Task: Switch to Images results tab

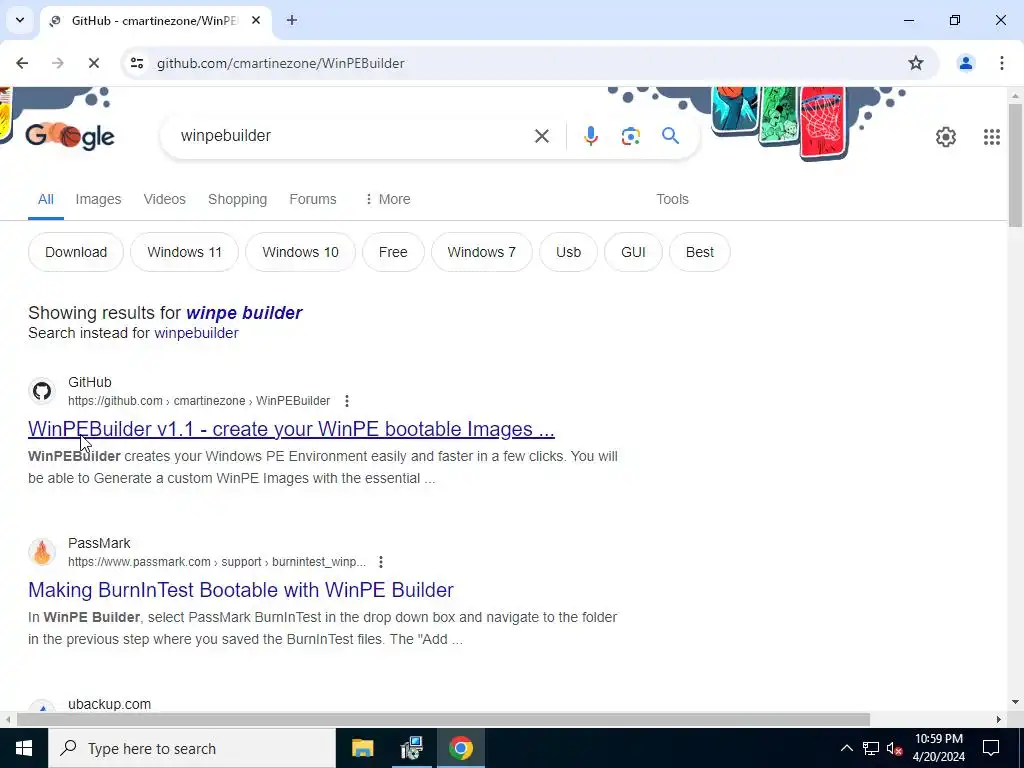Action: pyautogui.click(x=98, y=199)
